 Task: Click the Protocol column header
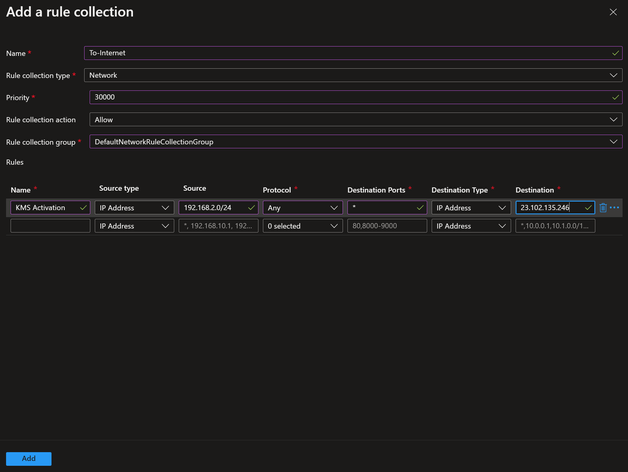coord(277,190)
